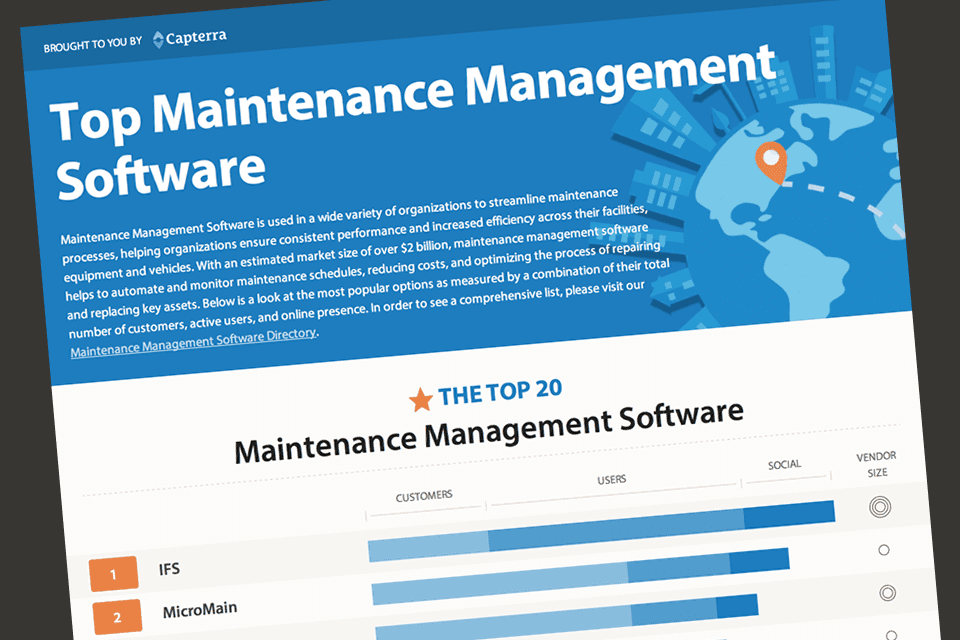960x640 pixels.
Task: Click the dark social segment of the MicroMain bar
Action: 760,562
